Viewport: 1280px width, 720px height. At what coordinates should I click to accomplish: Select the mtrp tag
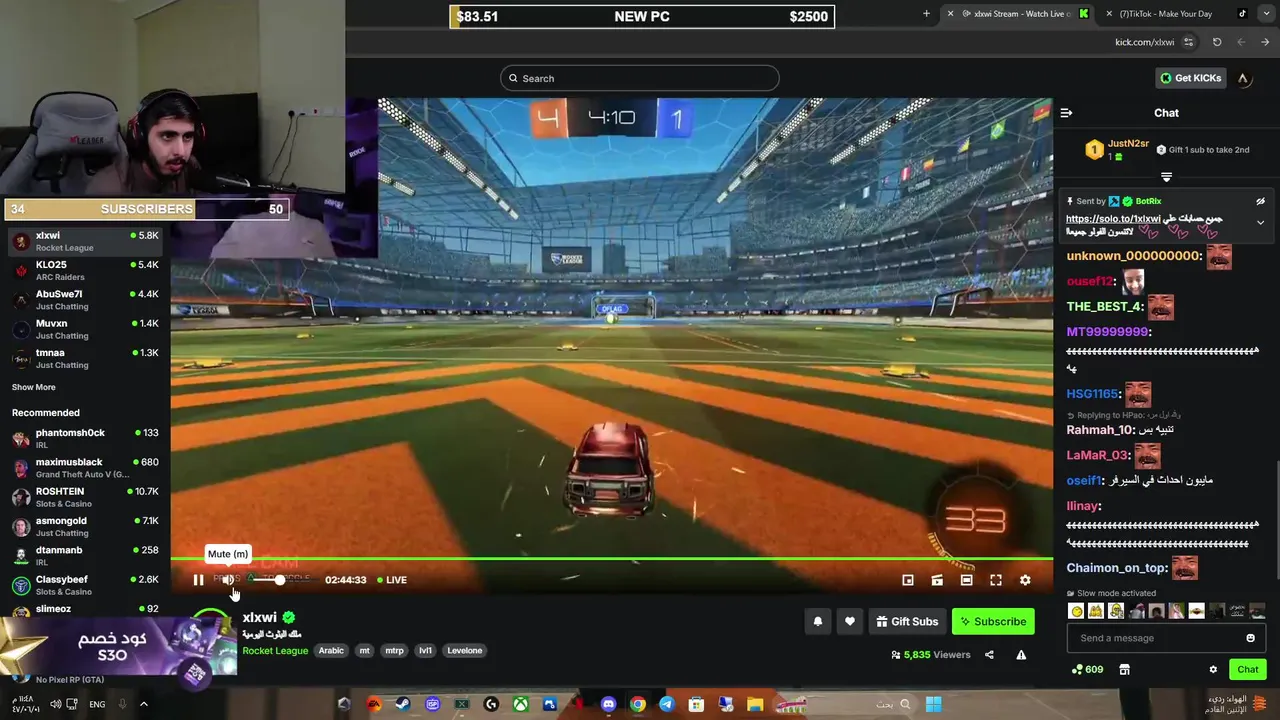[x=394, y=650]
